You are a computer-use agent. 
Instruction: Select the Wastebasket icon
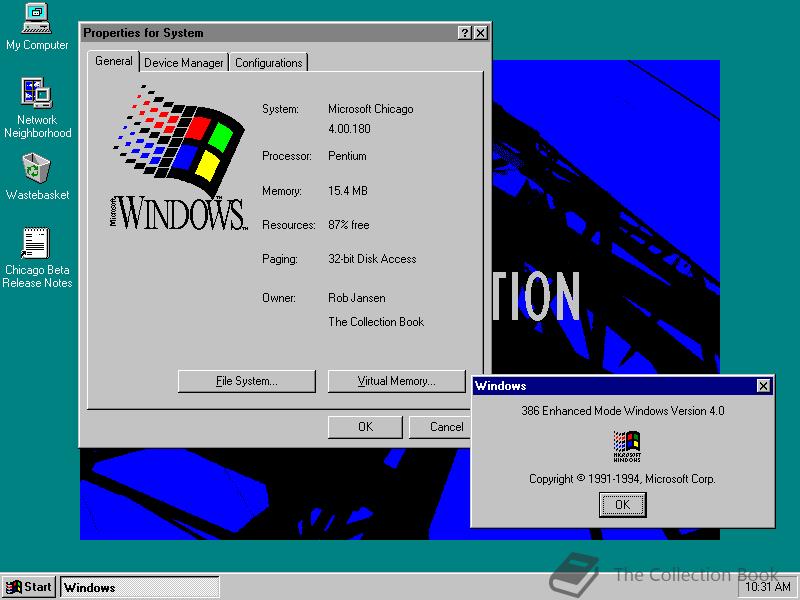[x=37, y=177]
